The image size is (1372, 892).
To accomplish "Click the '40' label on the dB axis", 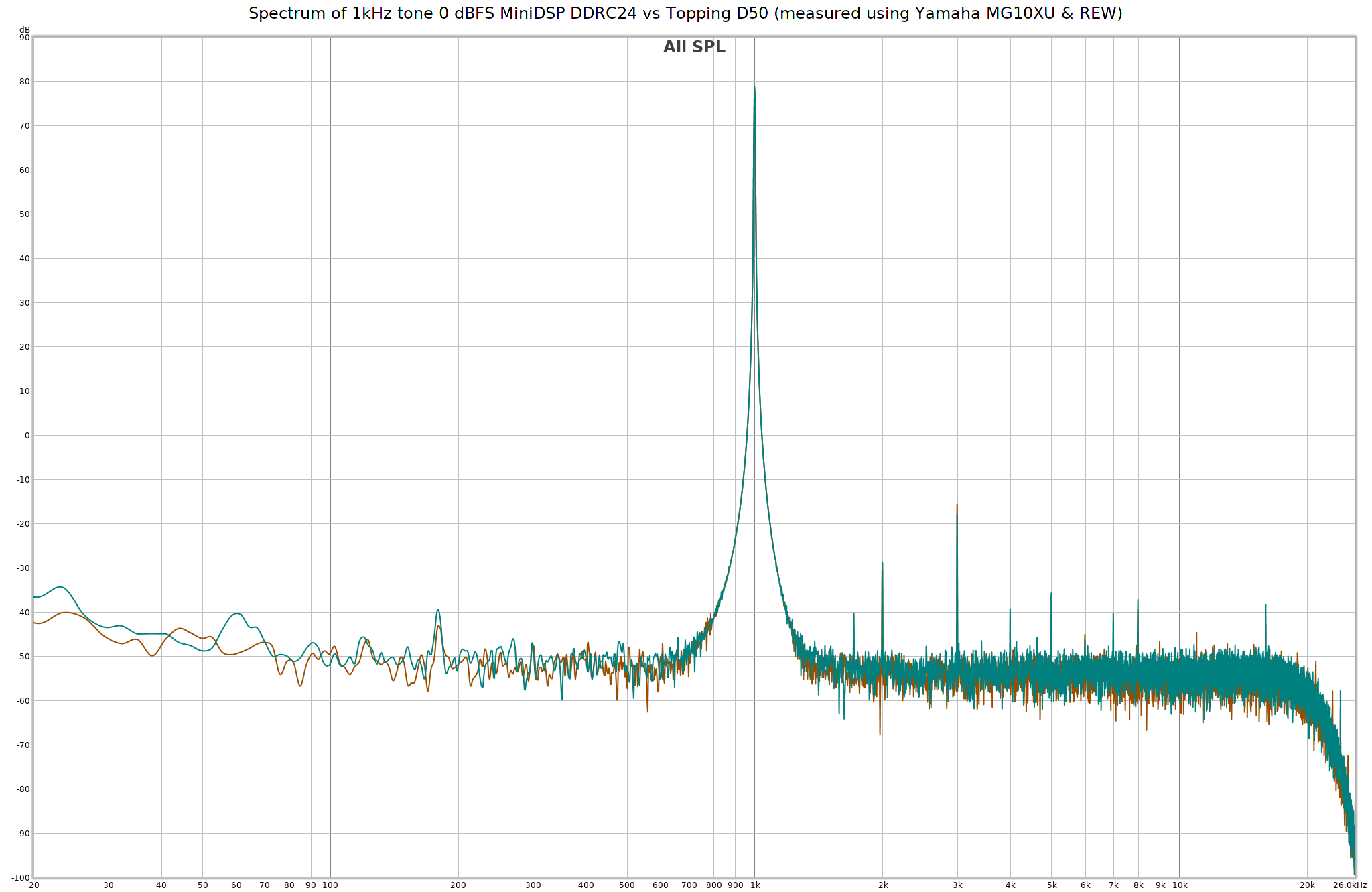I will tap(25, 259).
